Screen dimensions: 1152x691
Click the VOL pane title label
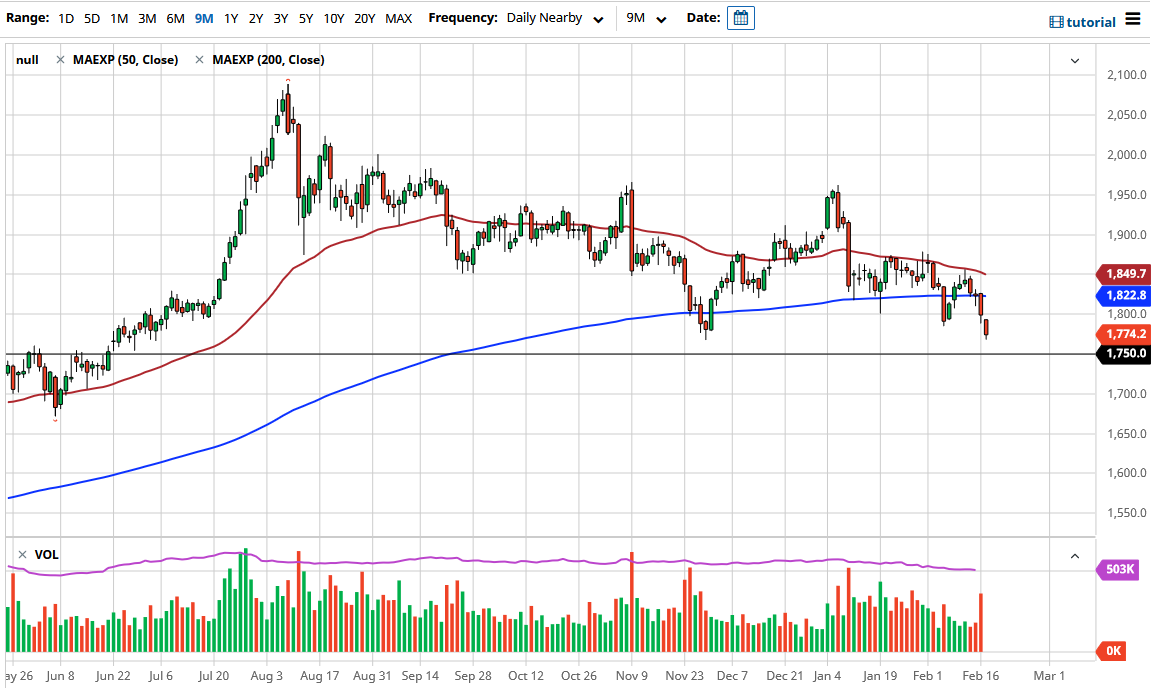coord(47,554)
